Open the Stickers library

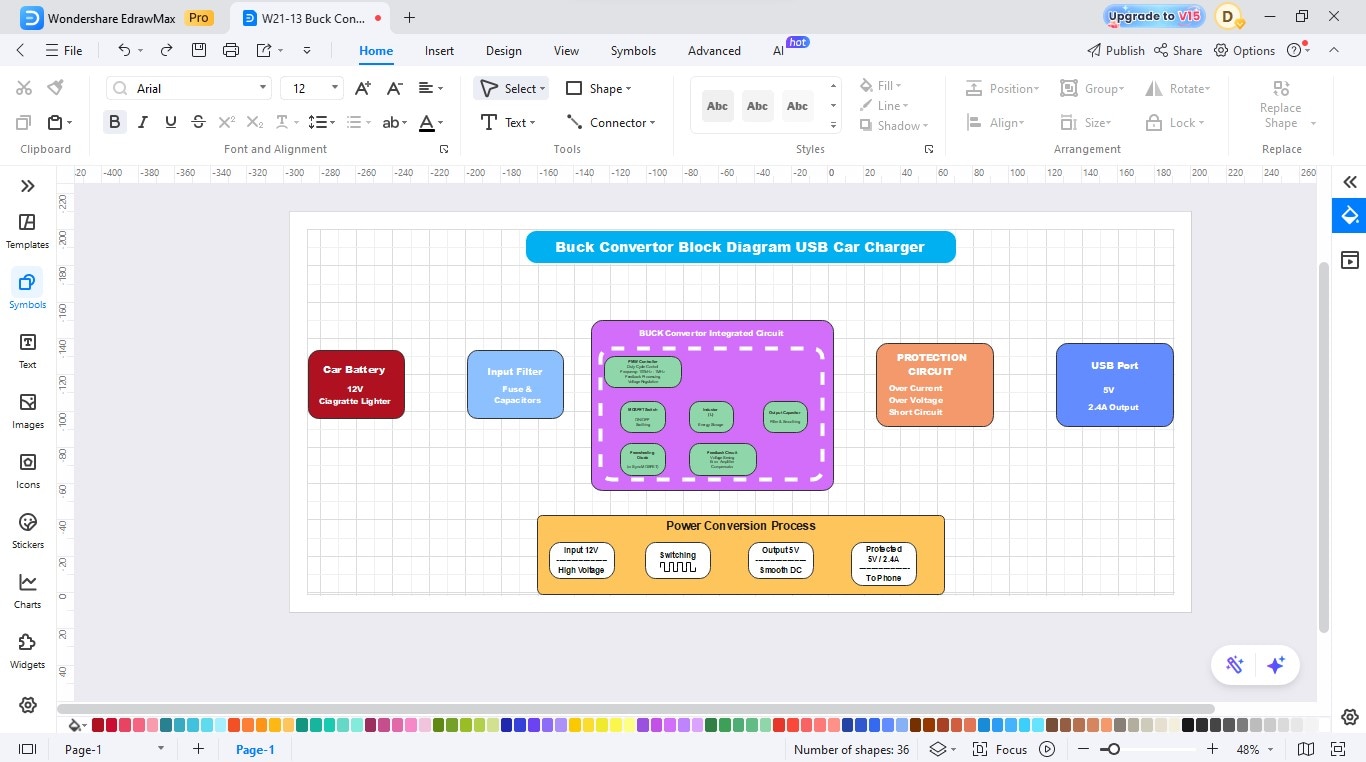(27, 531)
